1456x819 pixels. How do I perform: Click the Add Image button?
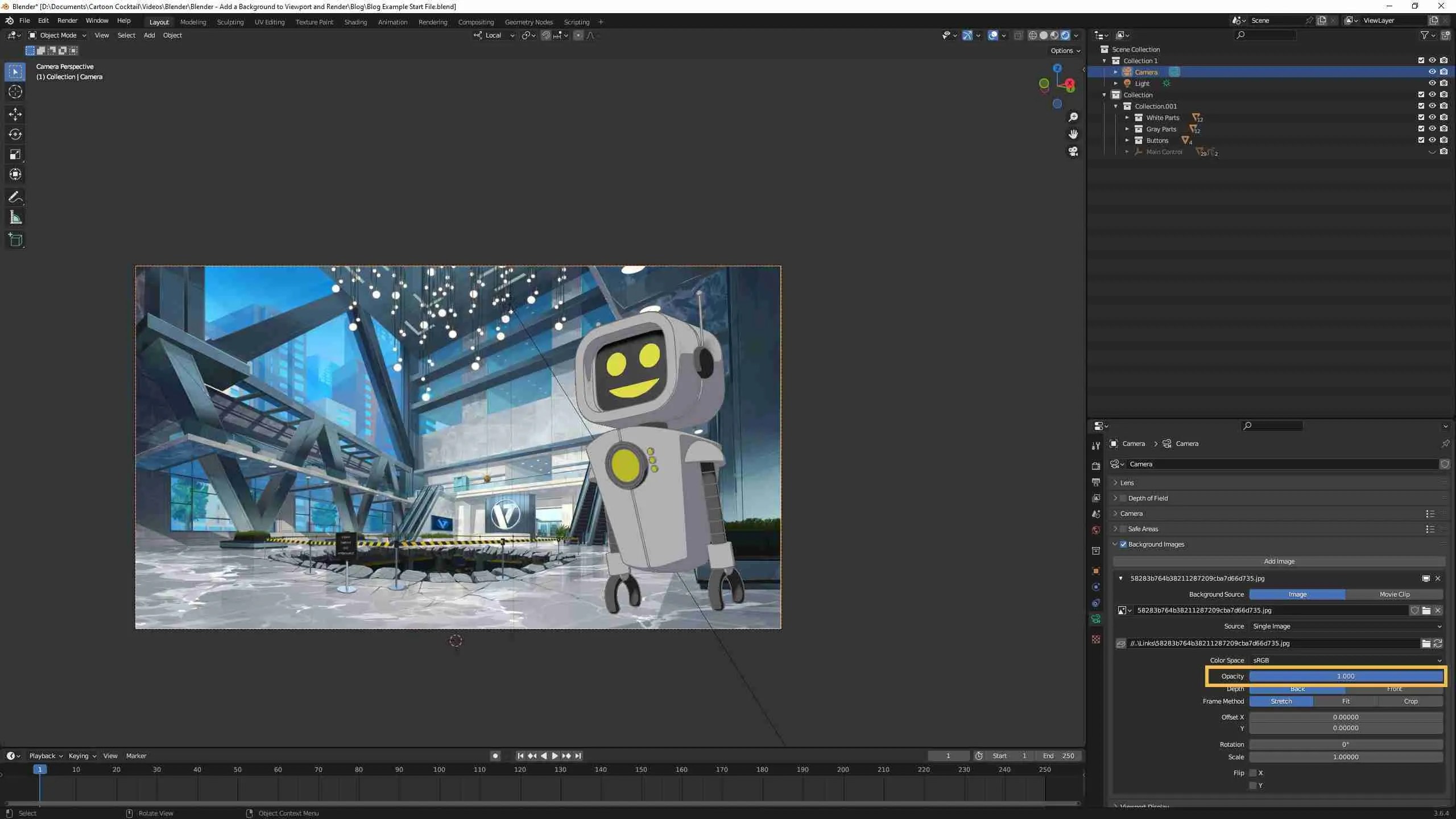point(1279,561)
